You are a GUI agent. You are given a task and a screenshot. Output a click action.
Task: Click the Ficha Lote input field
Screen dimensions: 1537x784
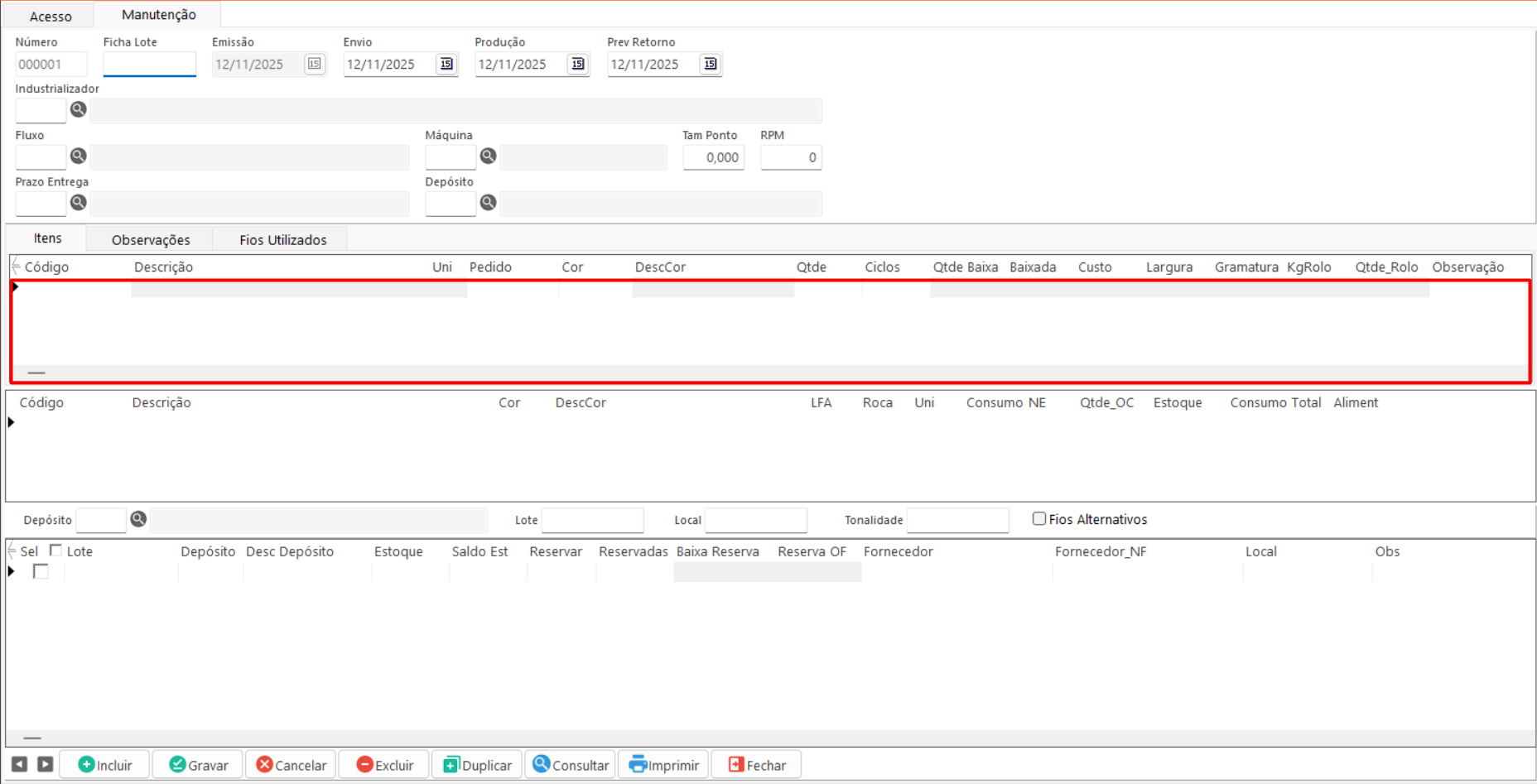pos(149,64)
